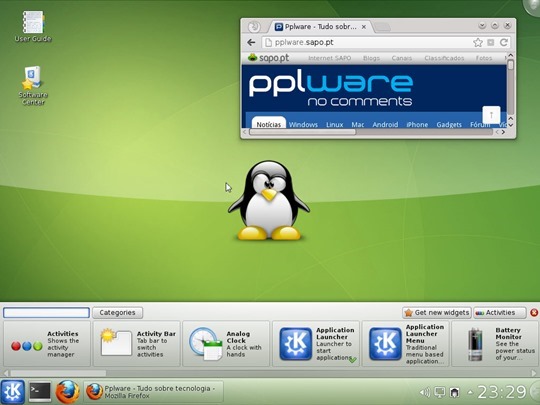The width and height of the screenshot is (540, 405).
Task: Open the Categories dropdown in widget explorer
Action: pos(117,312)
